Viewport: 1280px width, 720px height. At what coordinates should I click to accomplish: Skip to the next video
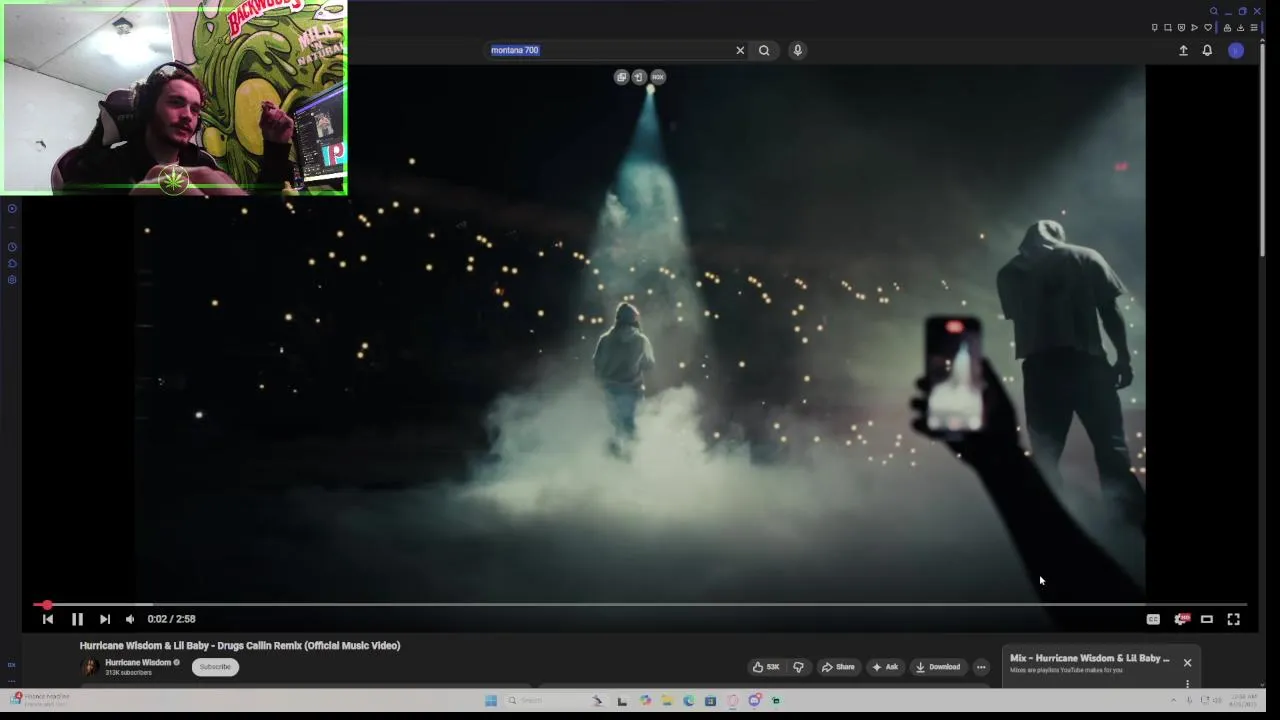[105, 619]
